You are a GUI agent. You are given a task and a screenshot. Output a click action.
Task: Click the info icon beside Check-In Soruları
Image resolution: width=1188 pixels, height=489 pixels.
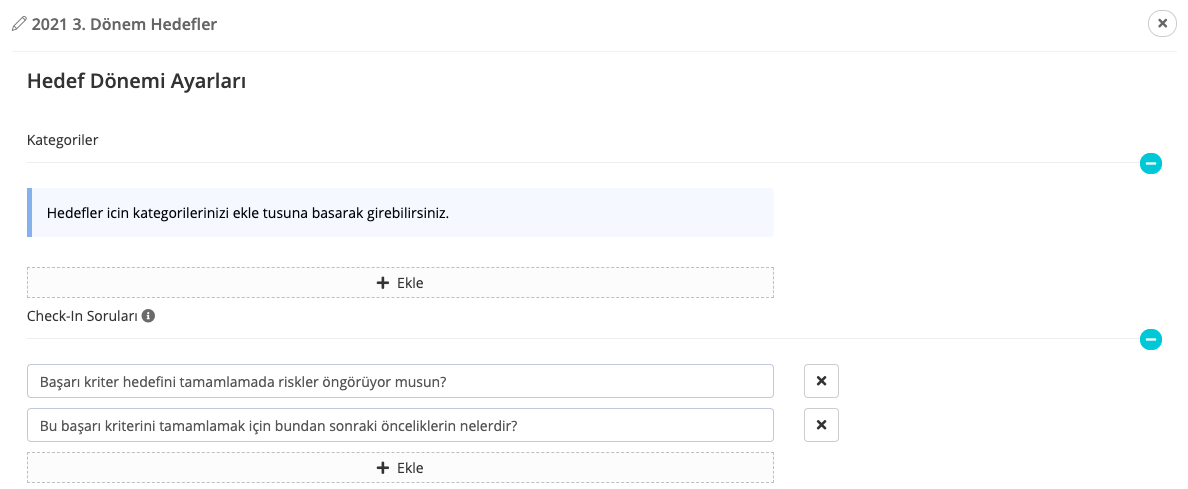pos(148,316)
